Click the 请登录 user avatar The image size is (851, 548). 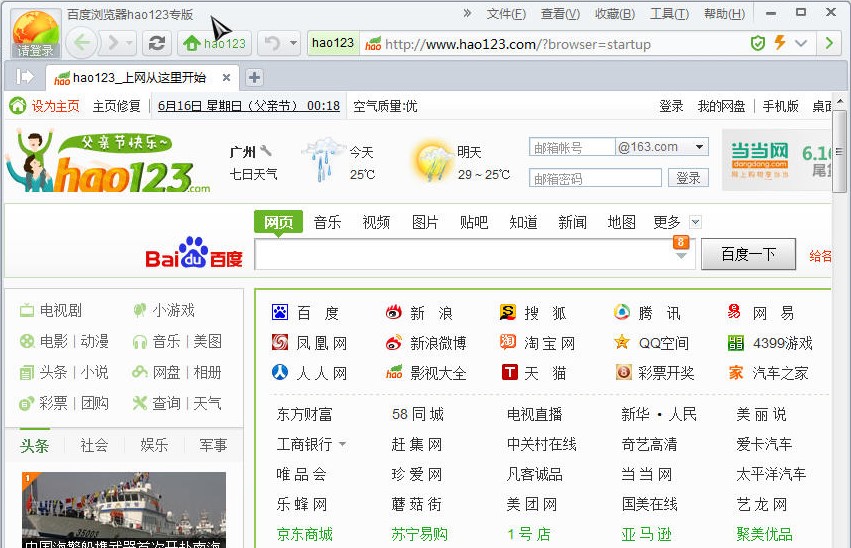pyautogui.click(x=36, y=34)
